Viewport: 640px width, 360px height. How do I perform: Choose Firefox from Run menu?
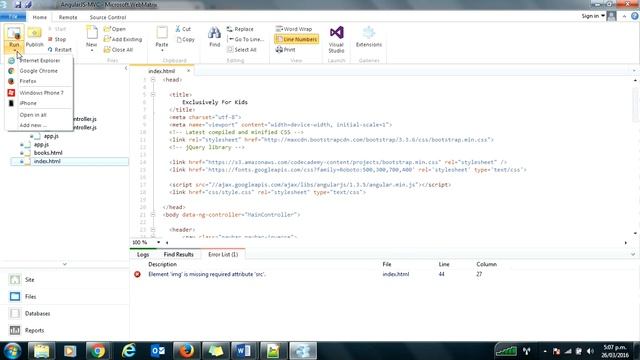point(28,81)
